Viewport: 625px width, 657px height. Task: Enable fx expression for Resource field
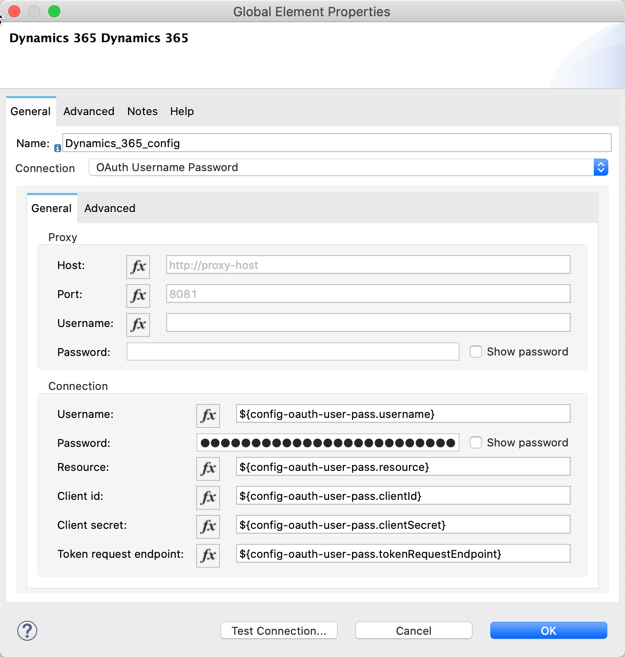pos(208,468)
